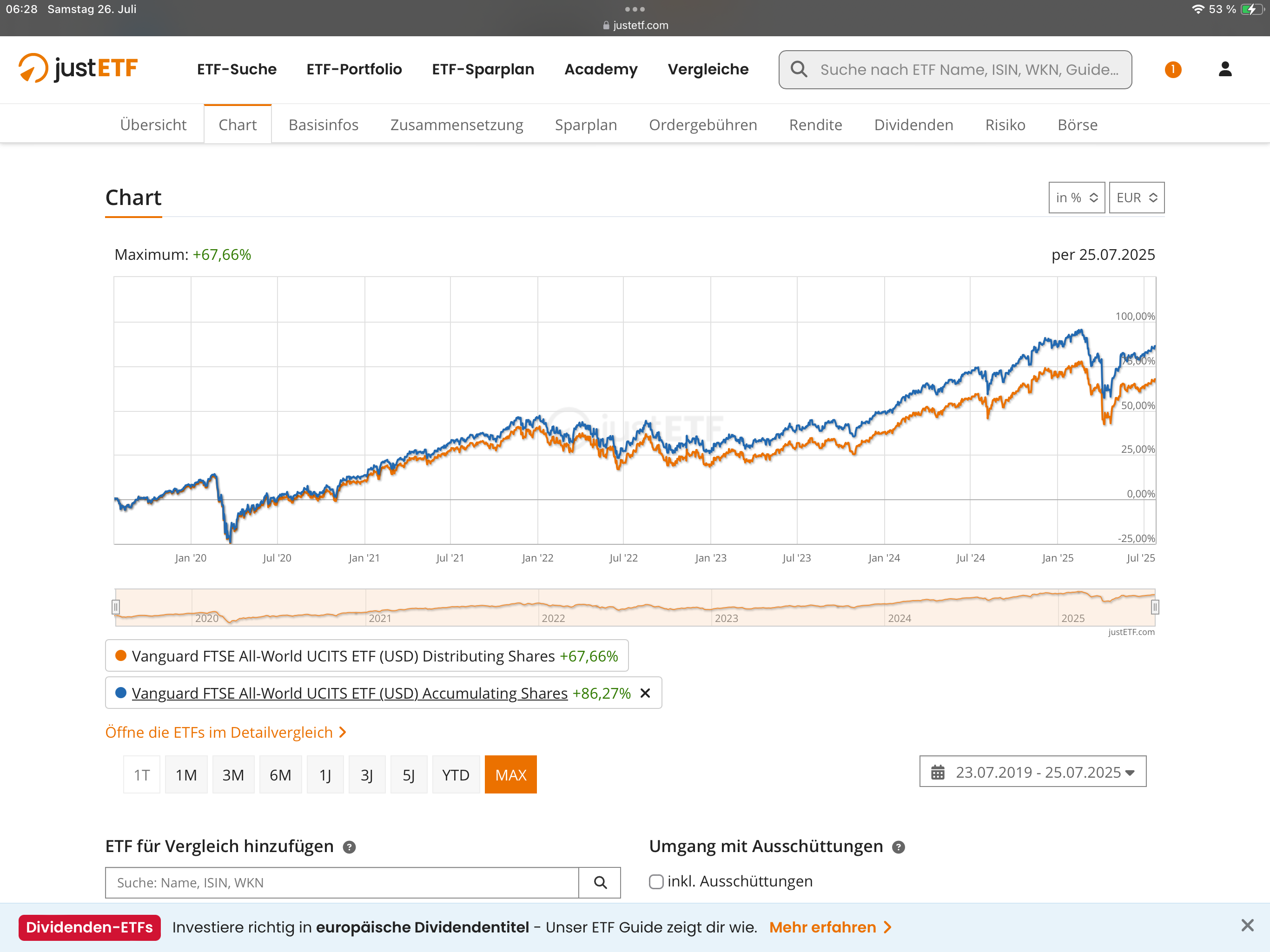Expand the date range picker 23.07.2019 - 25.07.2025
This screenshot has width=1270, height=952.
pos(1032,772)
